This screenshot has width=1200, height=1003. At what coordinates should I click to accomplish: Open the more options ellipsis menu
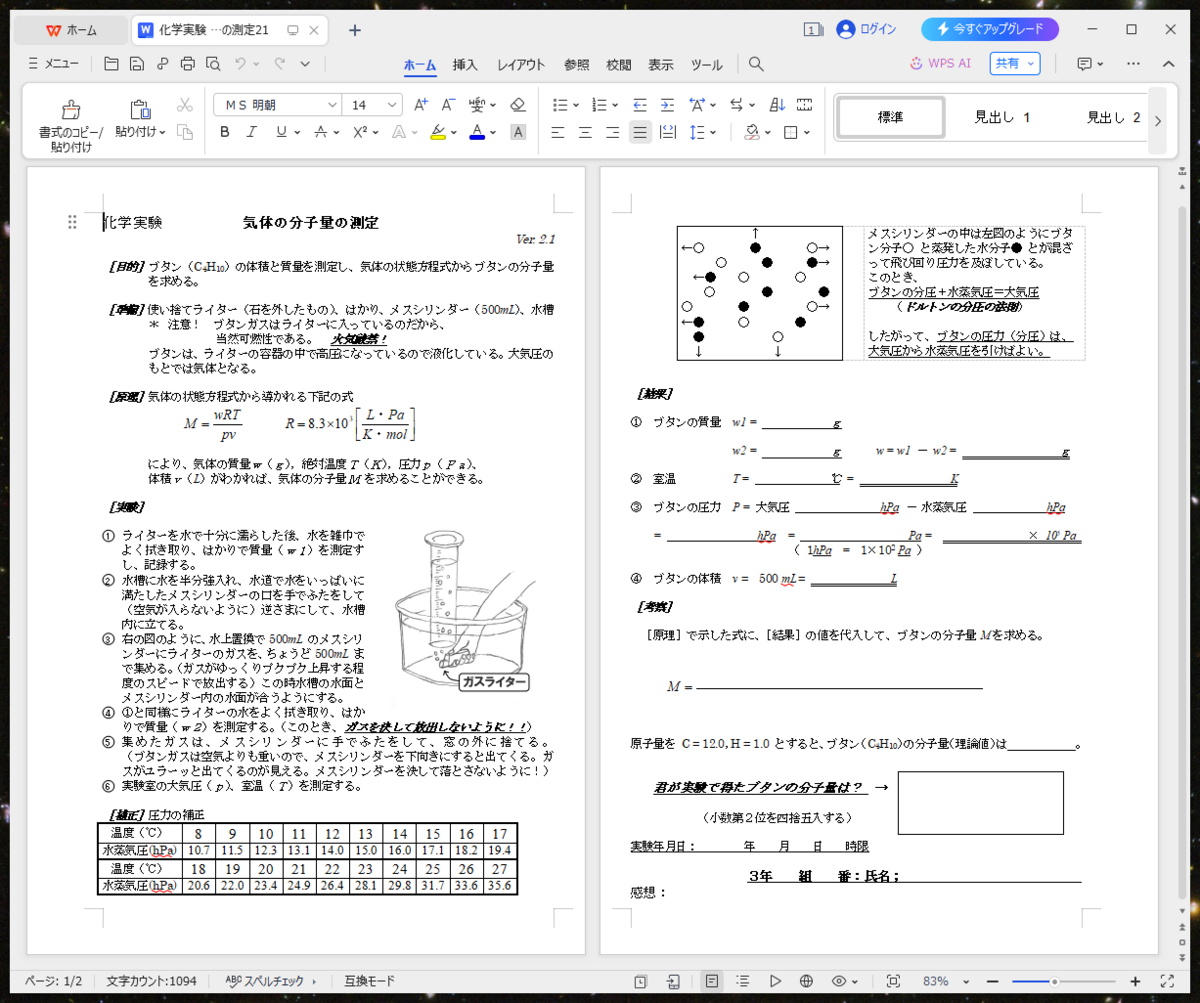tap(1133, 64)
